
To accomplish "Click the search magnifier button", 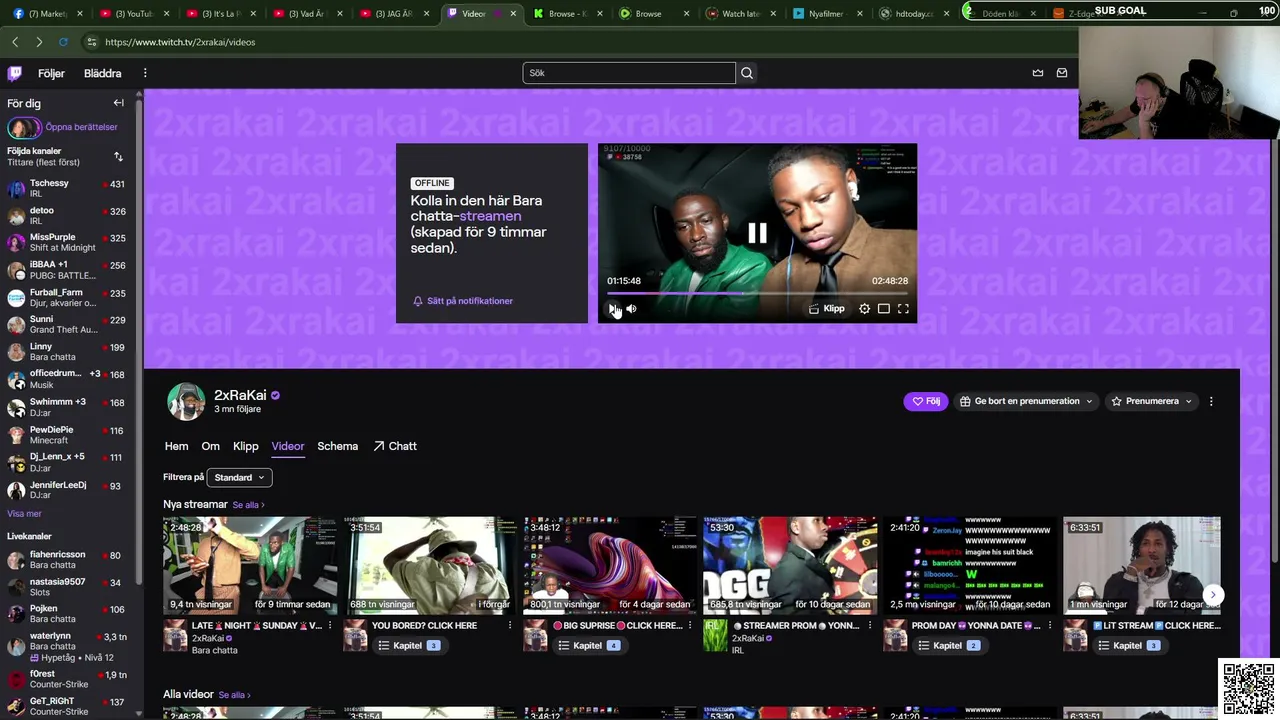I will pos(747,73).
